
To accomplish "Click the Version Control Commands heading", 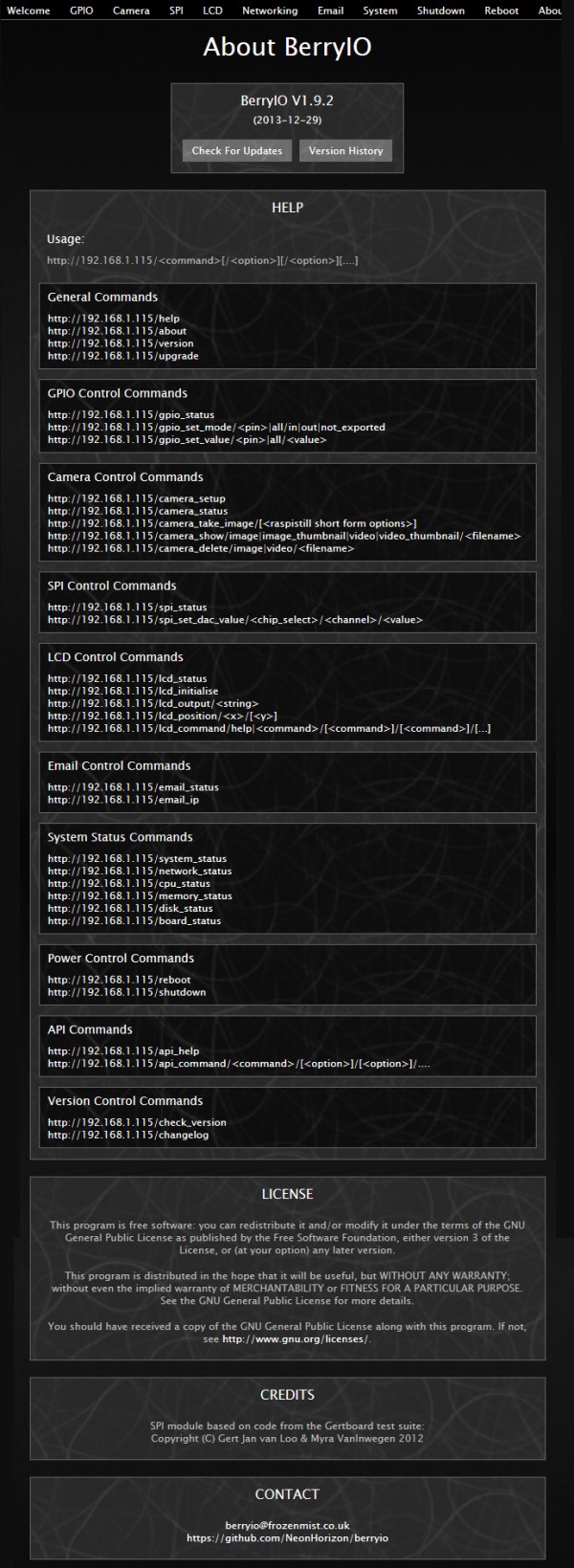I will 125,1101.
